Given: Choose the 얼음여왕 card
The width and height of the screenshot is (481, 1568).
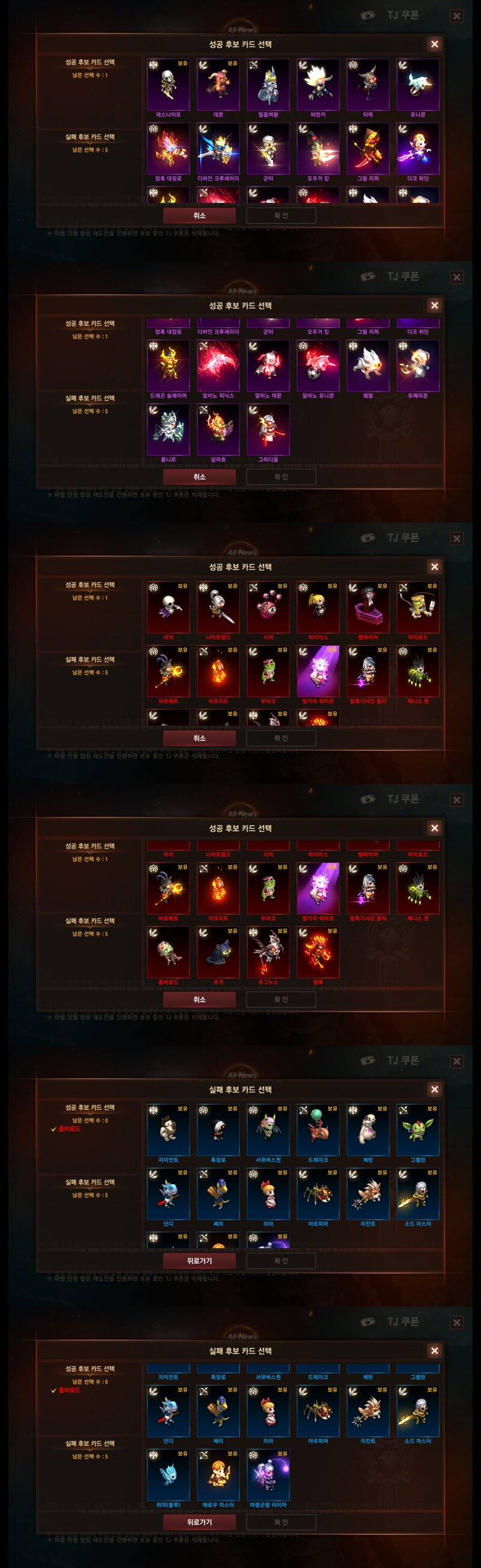Looking at the screenshot, I should 268,85.
